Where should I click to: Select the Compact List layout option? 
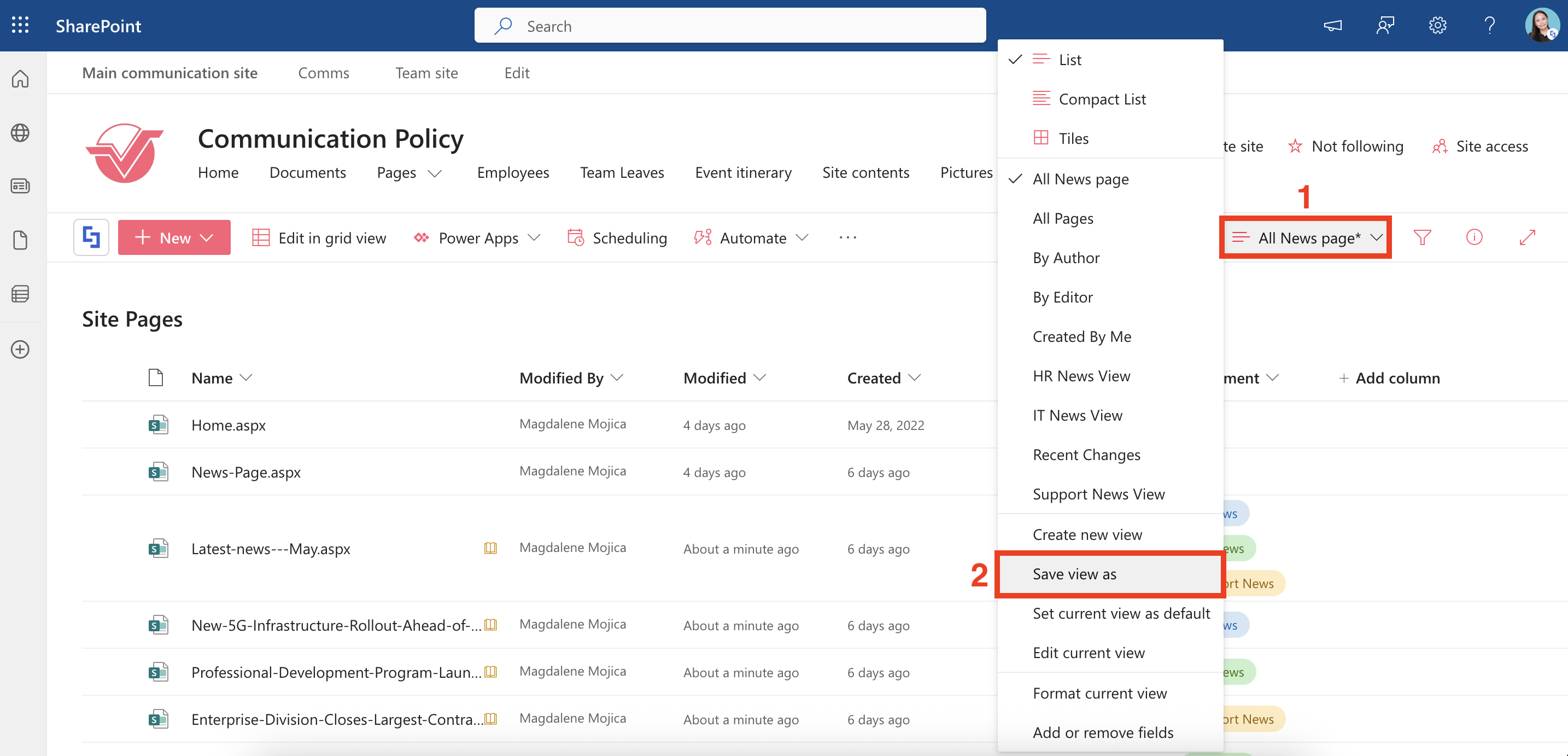tap(1102, 98)
